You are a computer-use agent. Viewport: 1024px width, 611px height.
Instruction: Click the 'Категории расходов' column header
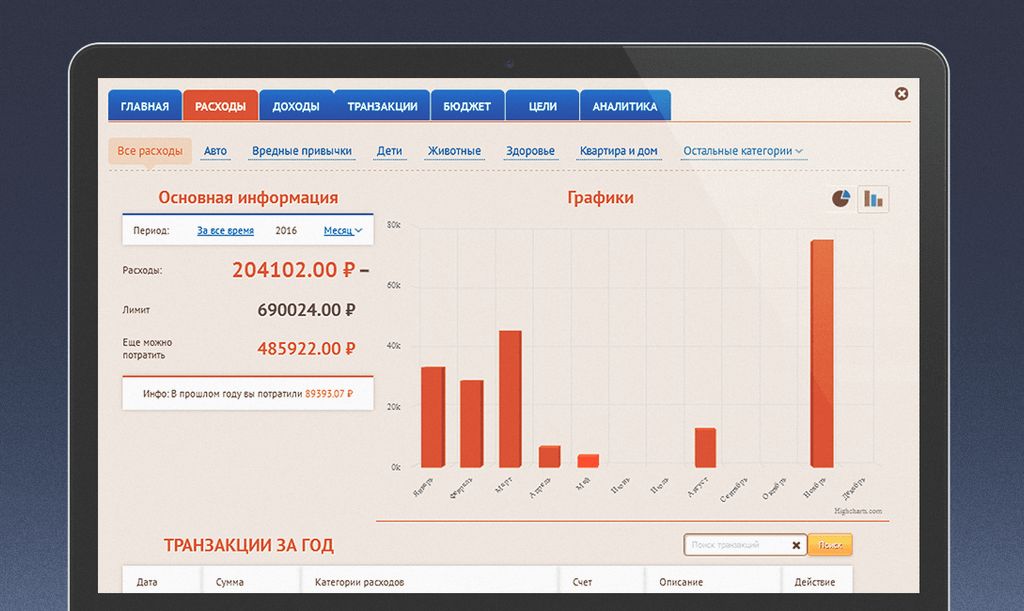[x=359, y=582]
